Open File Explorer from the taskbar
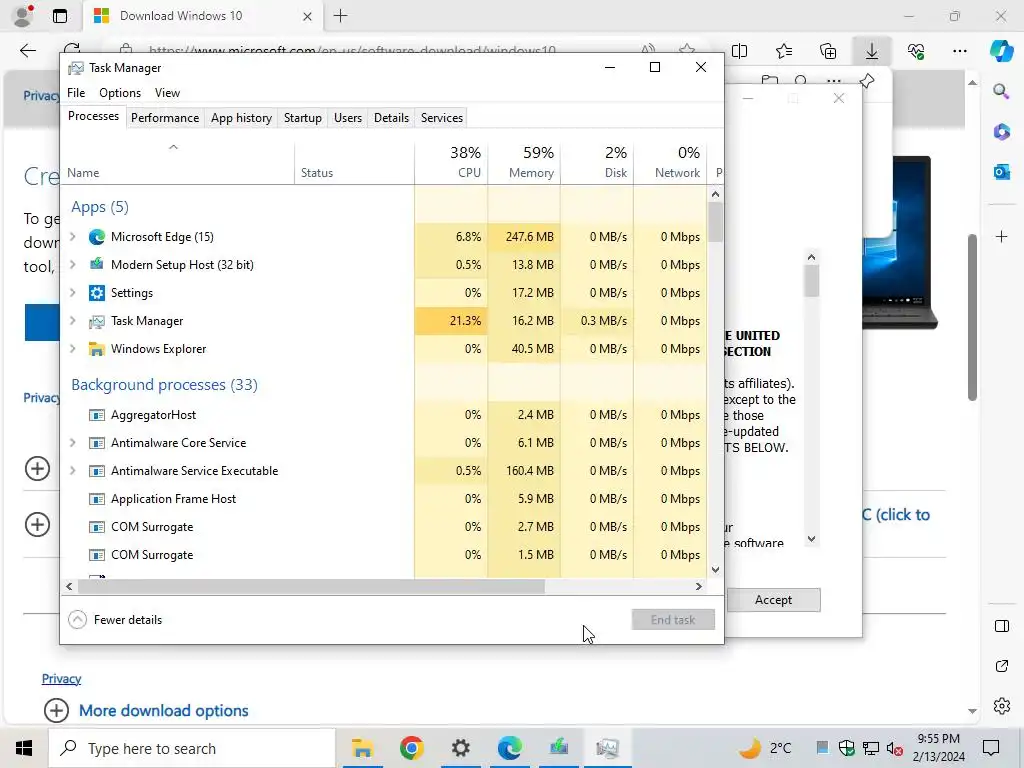The height and width of the screenshot is (768, 1024). [362, 748]
